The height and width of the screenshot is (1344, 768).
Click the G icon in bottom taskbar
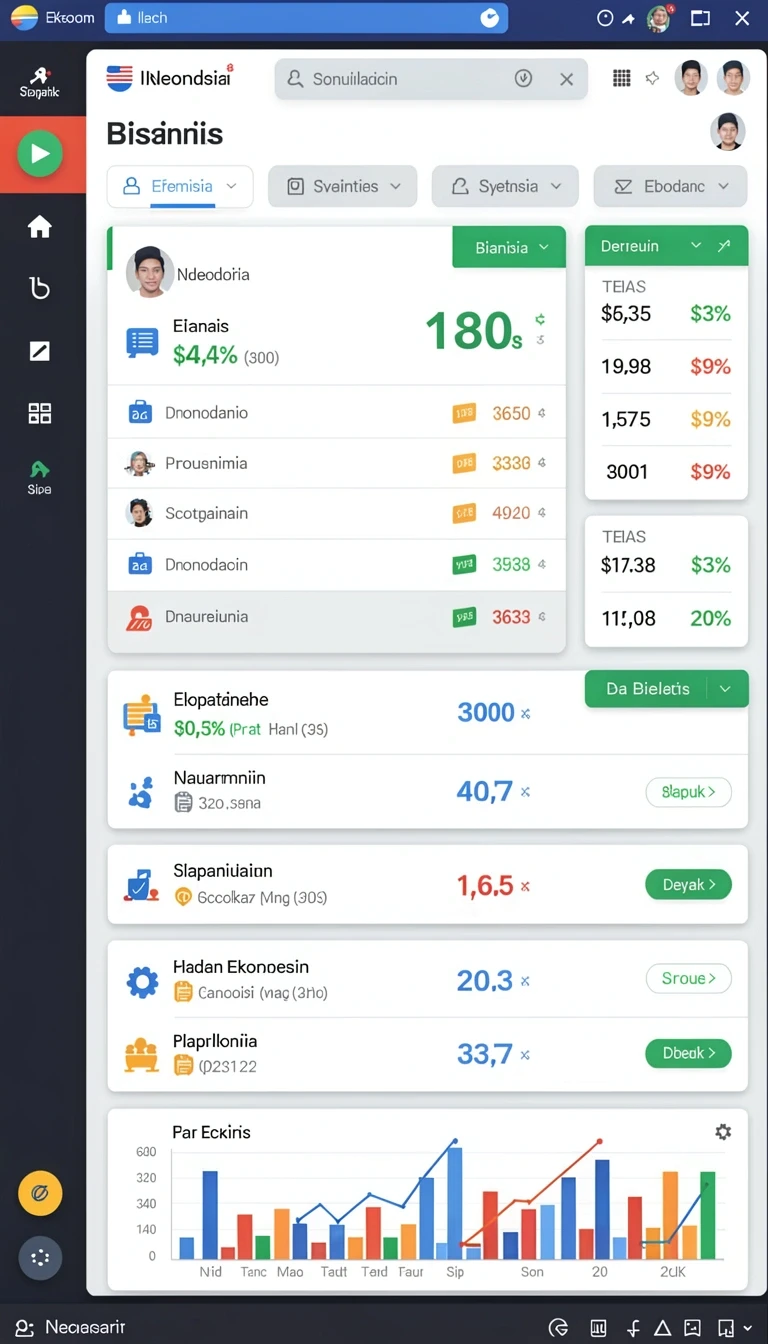coord(559,1328)
